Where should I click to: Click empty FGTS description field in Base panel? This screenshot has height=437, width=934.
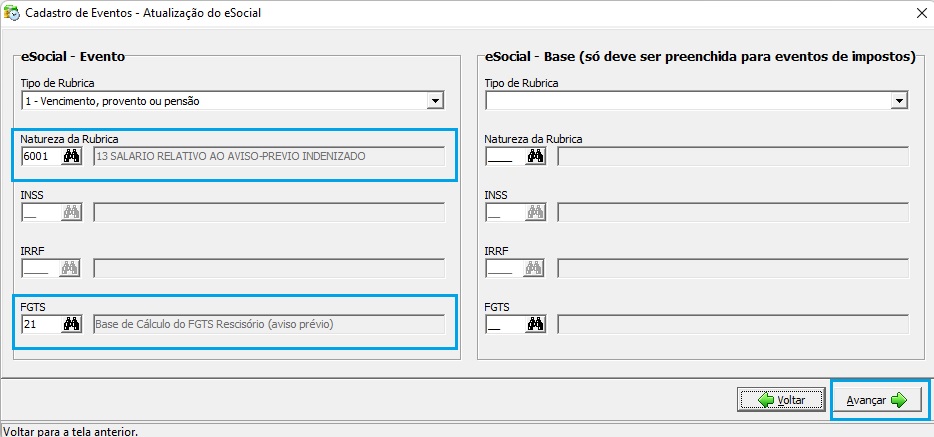click(x=733, y=324)
